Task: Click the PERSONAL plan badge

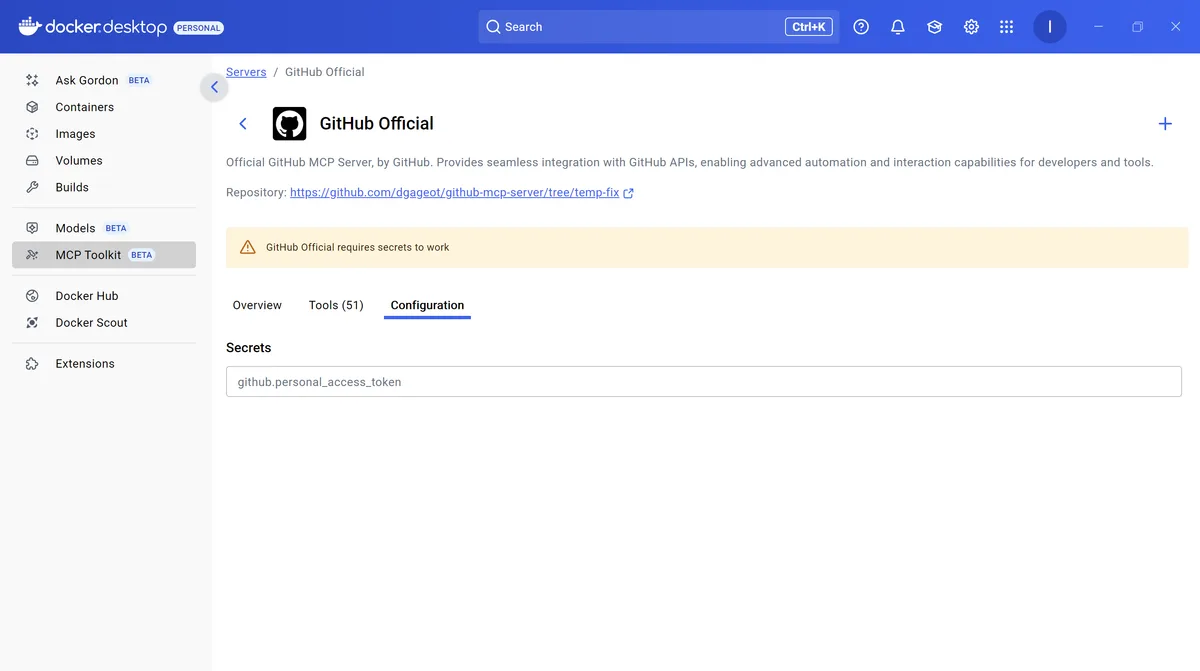Action: [198, 28]
